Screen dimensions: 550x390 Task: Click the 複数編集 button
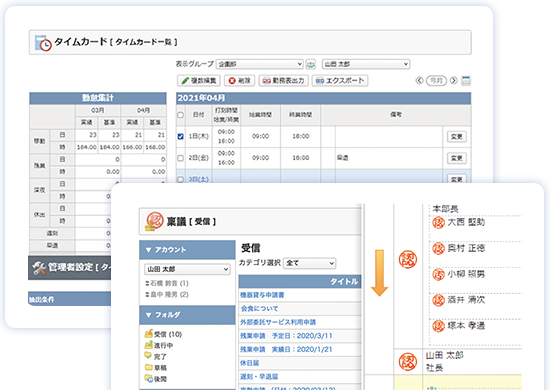199,81
